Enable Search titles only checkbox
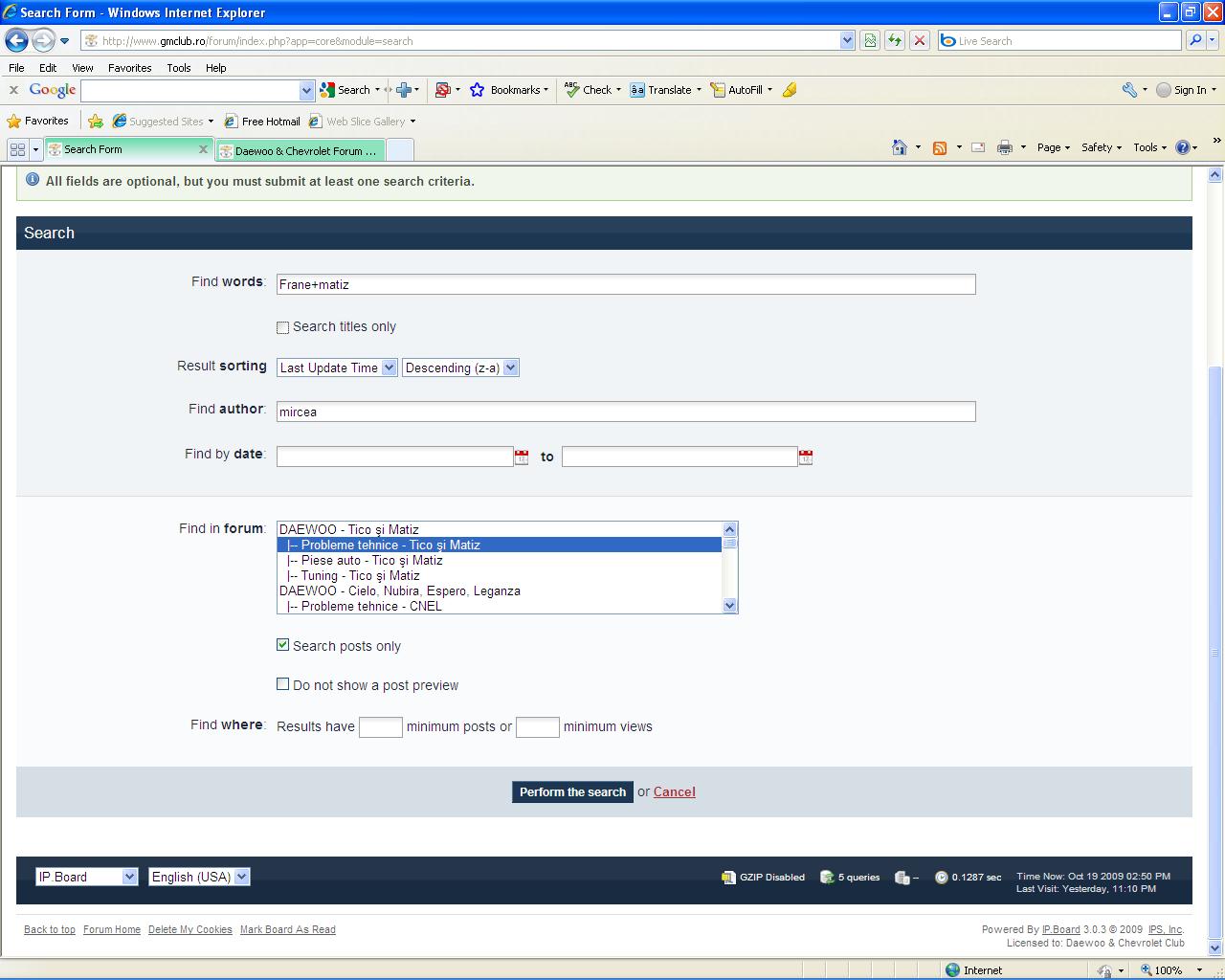This screenshot has height=980, width=1225. (x=282, y=327)
